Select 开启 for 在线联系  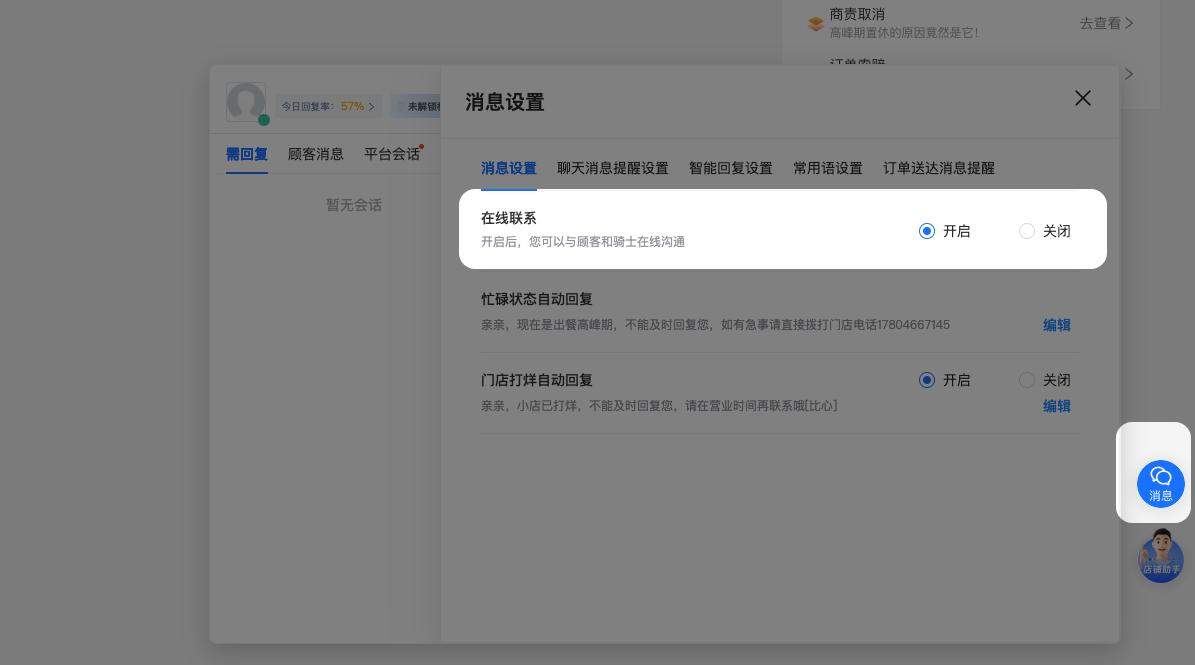pyautogui.click(x=927, y=231)
